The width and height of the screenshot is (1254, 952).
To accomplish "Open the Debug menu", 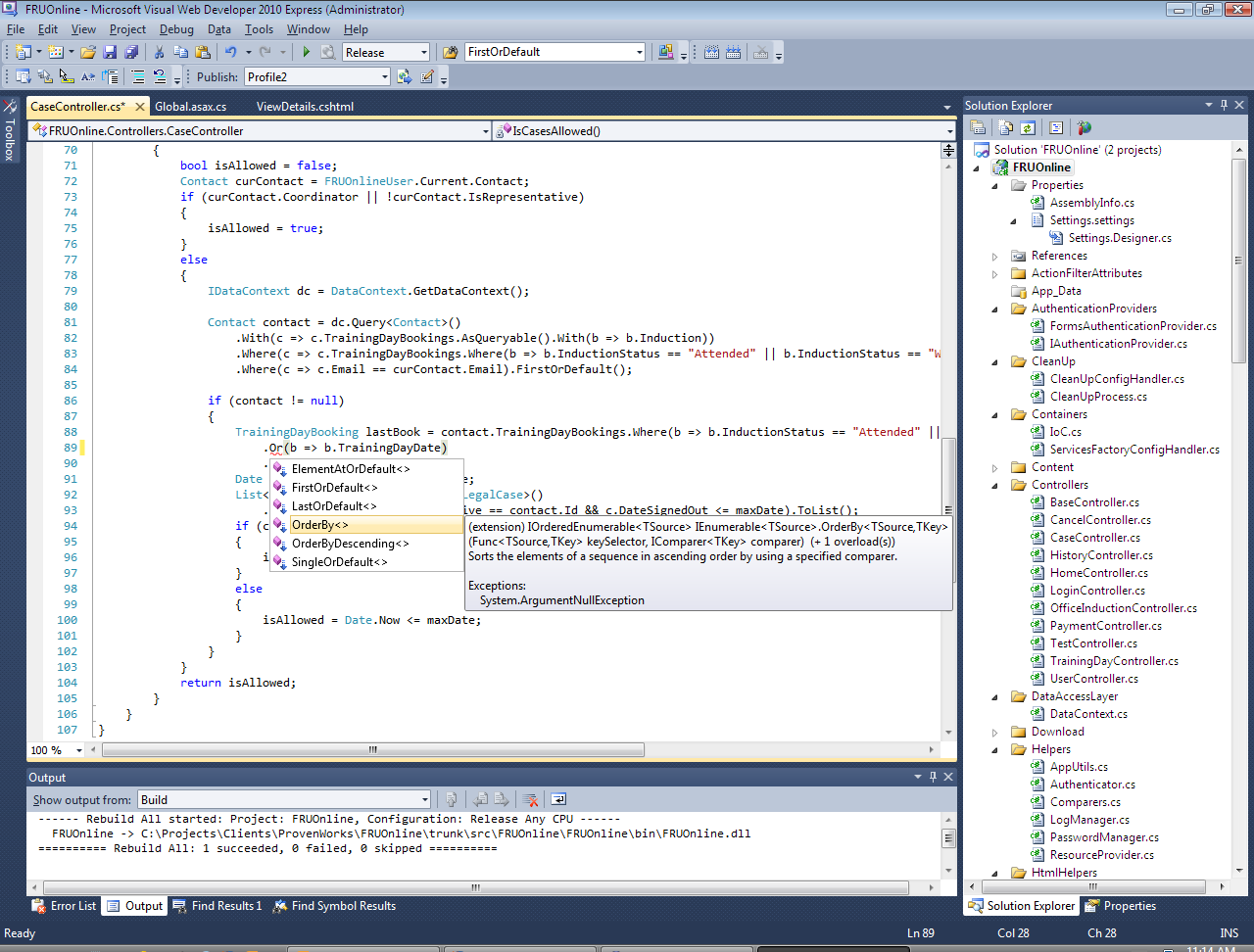I will [x=176, y=29].
